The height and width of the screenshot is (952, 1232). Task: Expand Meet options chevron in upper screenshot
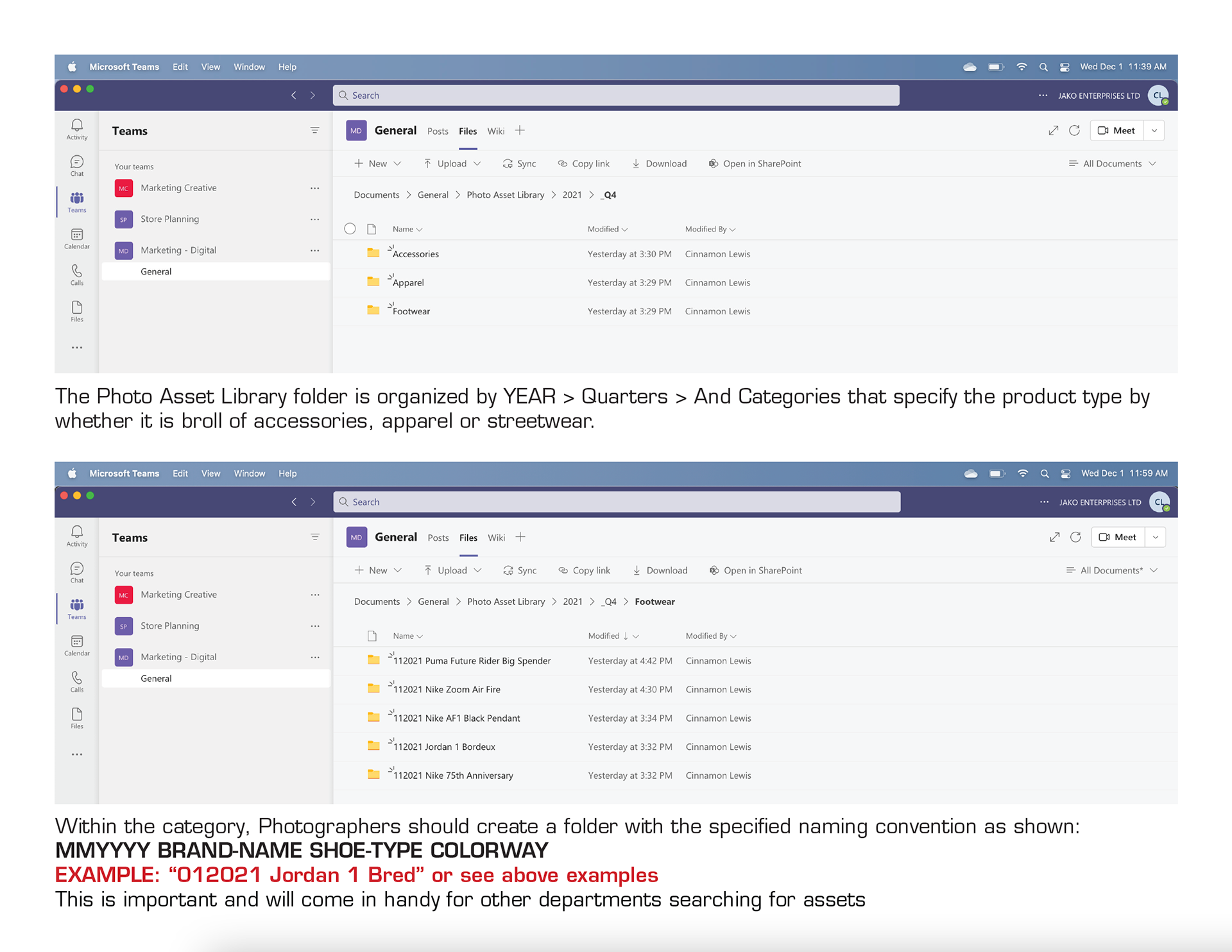point(1154,130)
